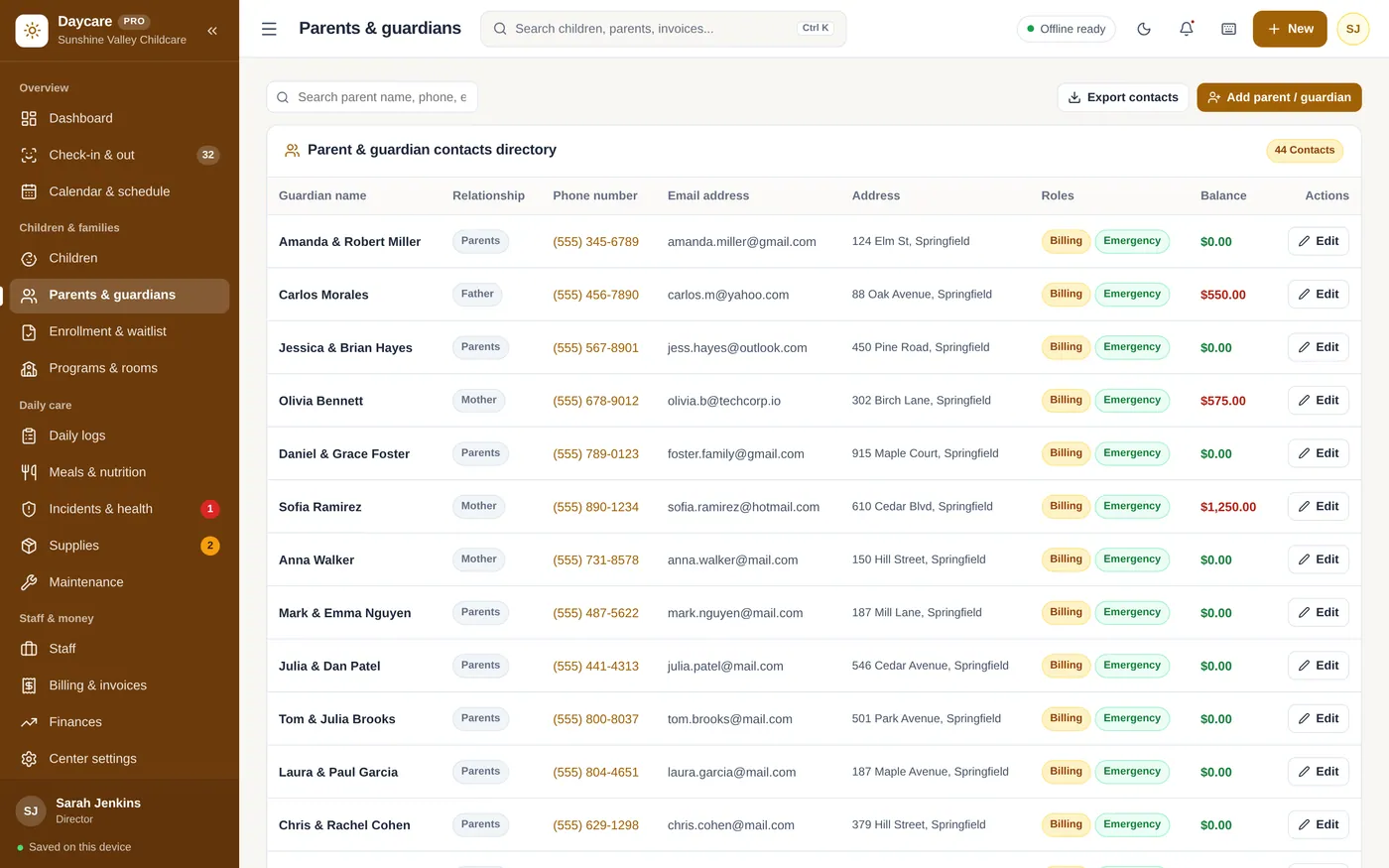1389x868 pixels.
Task: Click the New button in header
Action: click(1290, 29)
